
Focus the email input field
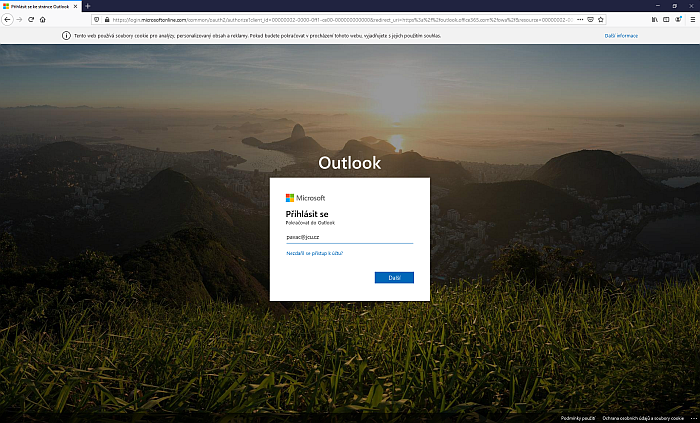[350, 238]
